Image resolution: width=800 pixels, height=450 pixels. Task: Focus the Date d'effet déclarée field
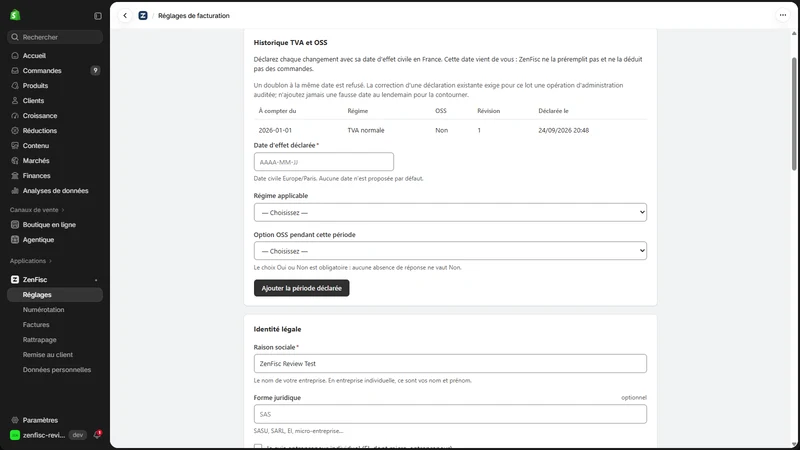pos(323,162)
